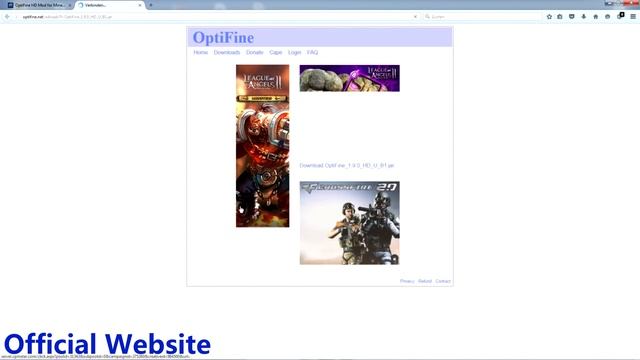Click the OptiFine site title
640x360 pixels.
[223, 38]
